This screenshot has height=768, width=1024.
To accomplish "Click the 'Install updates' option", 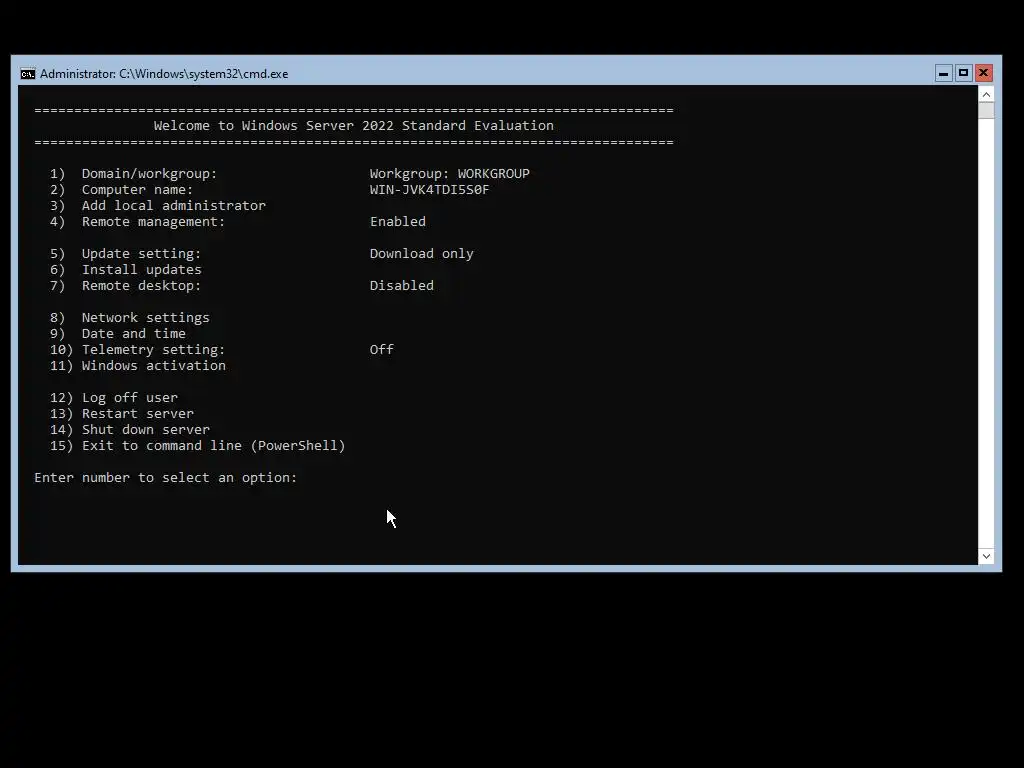I will coord(125,270).
